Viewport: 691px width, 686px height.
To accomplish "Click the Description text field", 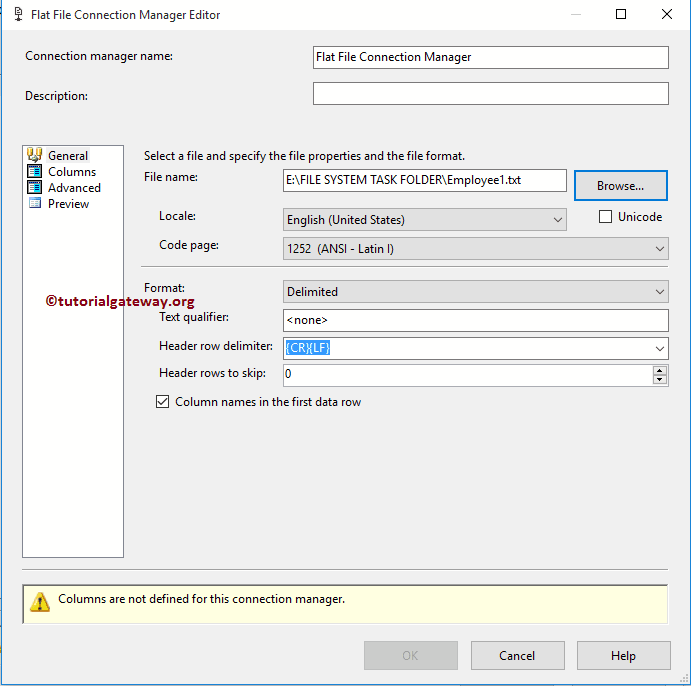I will tap(490, 94).
